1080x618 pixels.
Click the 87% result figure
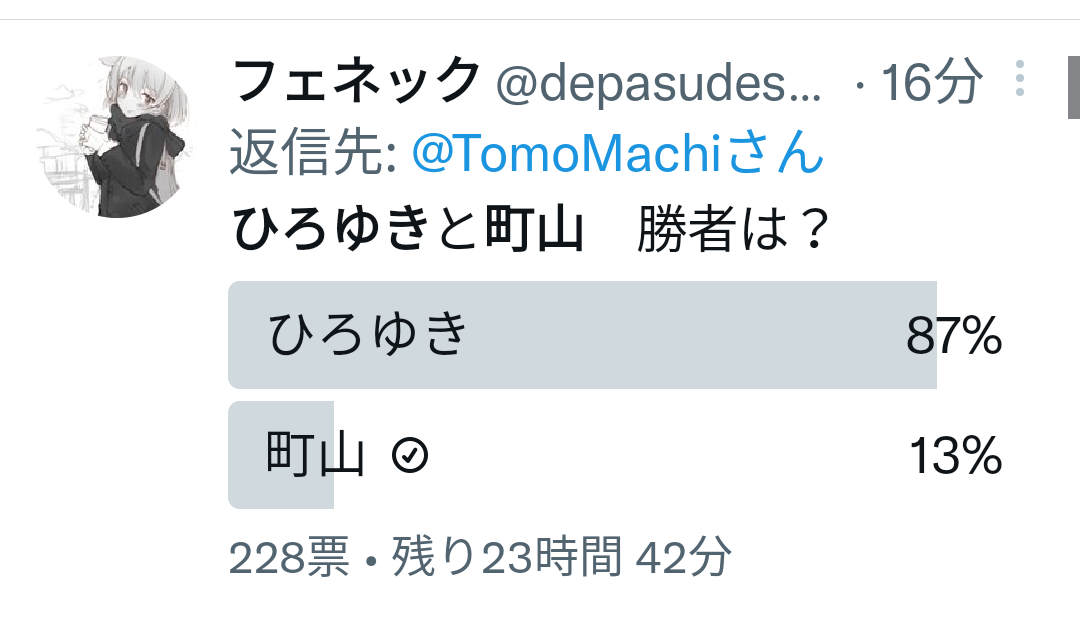[x=954, y=336]
